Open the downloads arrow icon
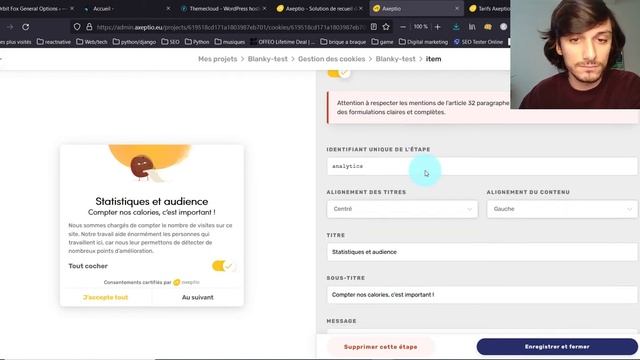This screenshot has height=360, width=640. (x=456, y=27)
